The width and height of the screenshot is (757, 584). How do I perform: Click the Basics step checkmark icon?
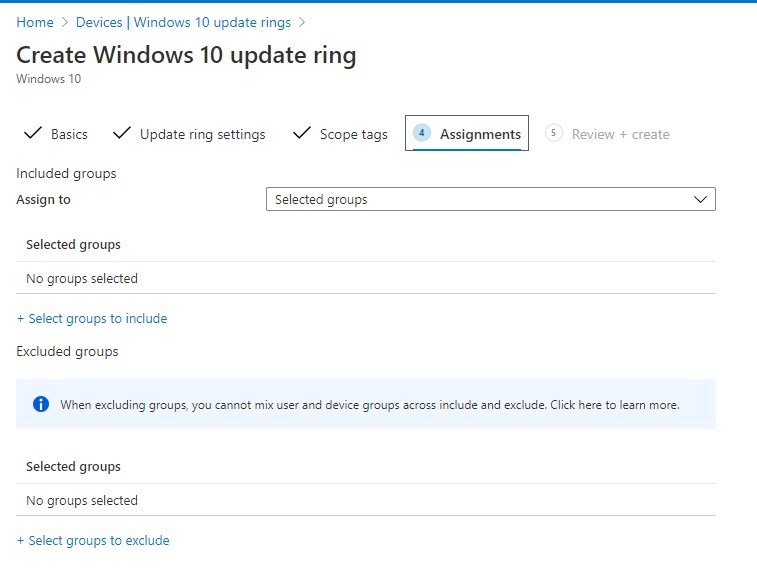pos(33,133)
